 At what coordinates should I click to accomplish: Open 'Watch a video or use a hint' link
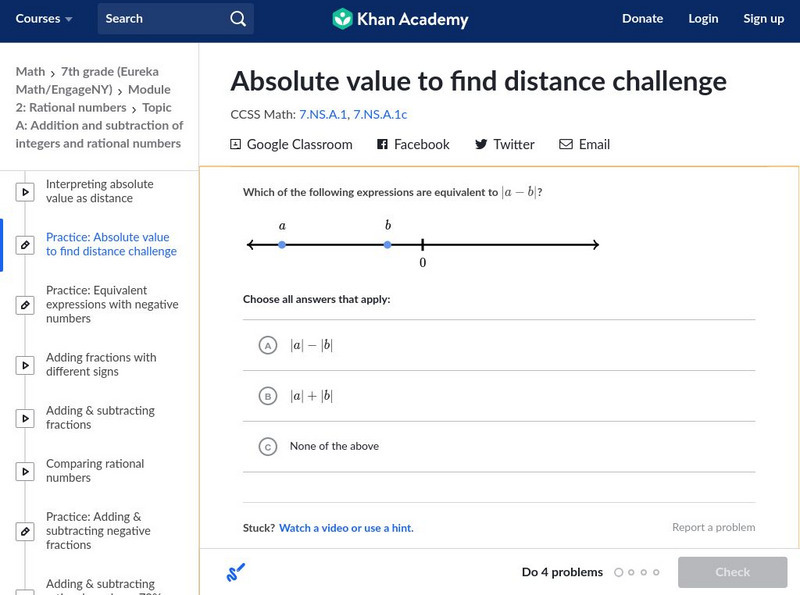(x=346, y=528)
